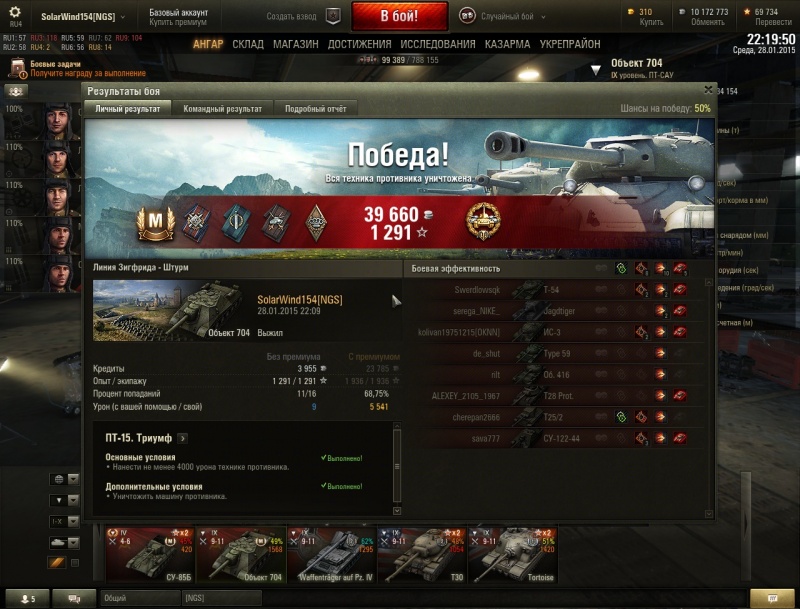Open the chat channels button
The height and width of the screenshot is (609, 800).
(x=74, y=598)
